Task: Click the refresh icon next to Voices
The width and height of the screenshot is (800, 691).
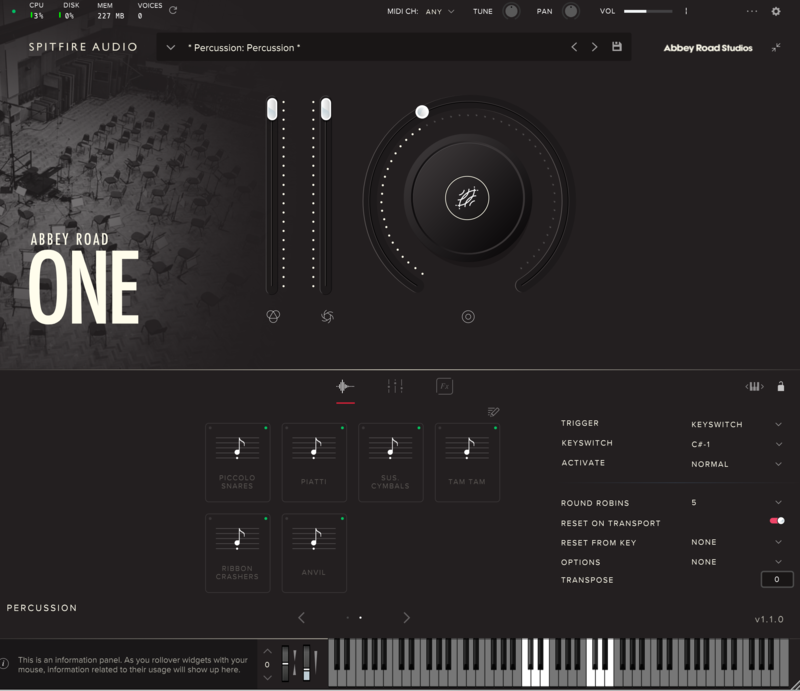Action: [173, 10]
